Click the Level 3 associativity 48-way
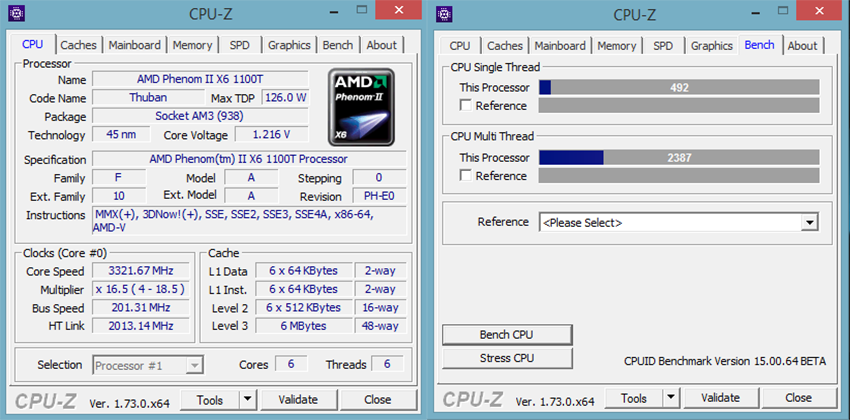The width and height of the screenshot is (850, 420). click(x=380, y=326)
